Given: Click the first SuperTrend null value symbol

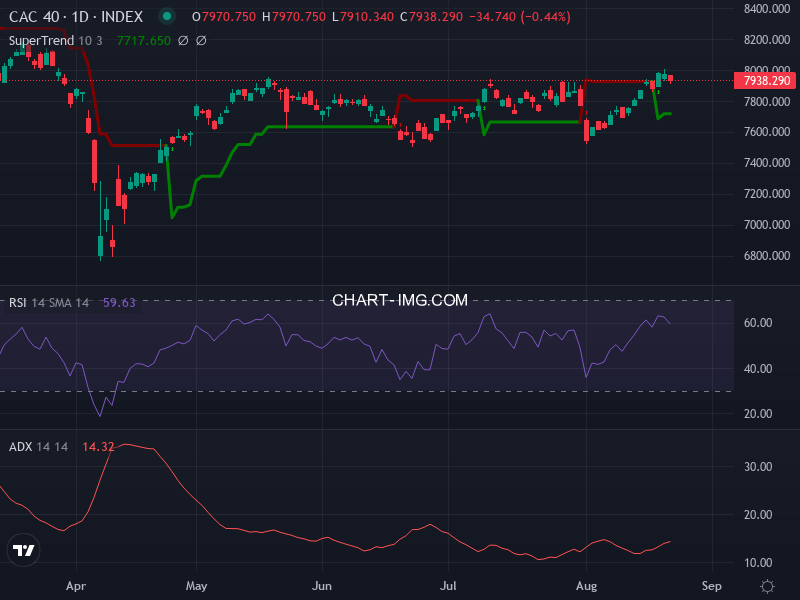Looking at the screenshot, I should (183, 40).
